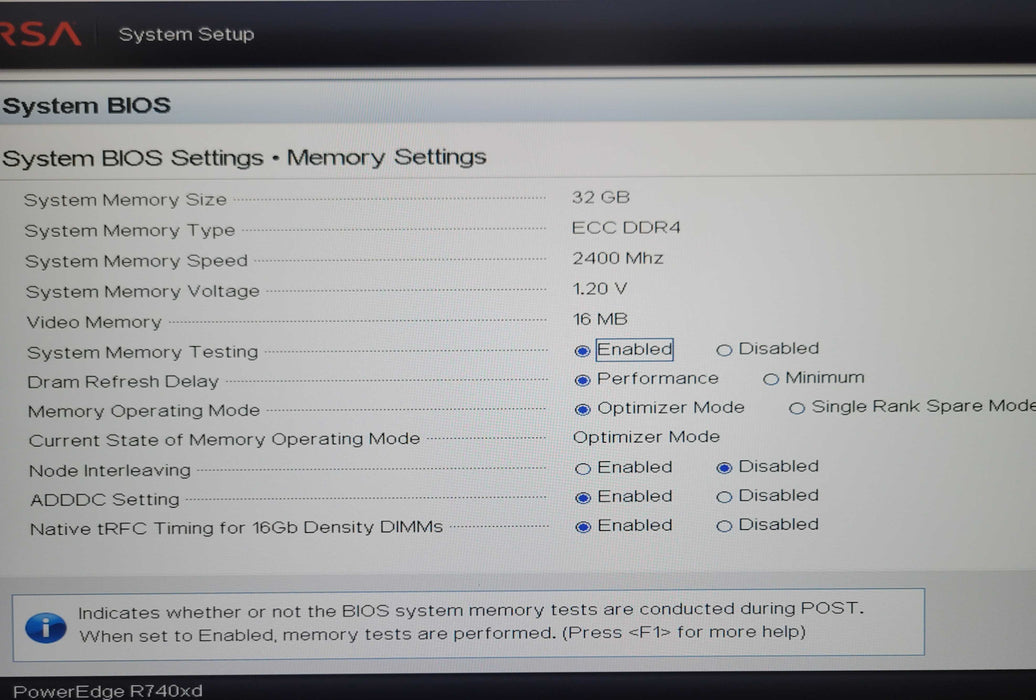Click the blue info icon in help box

(45, 627)
